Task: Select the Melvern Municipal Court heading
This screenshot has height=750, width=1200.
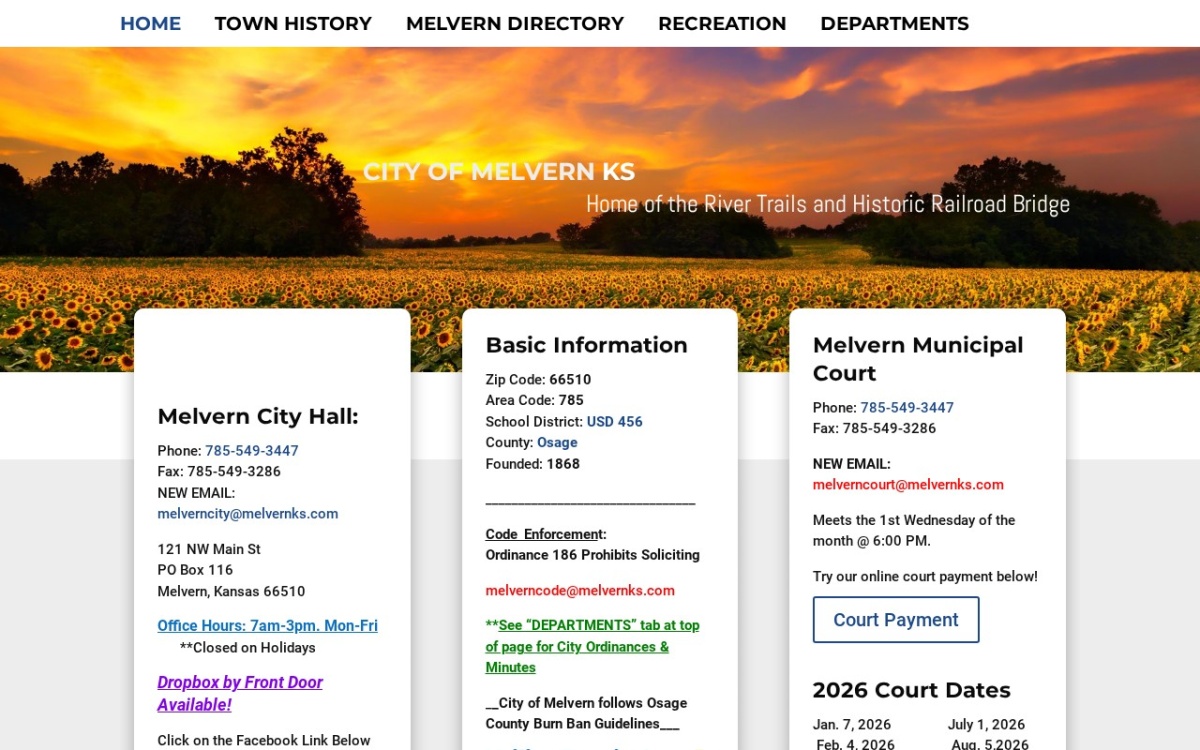Action: (918, 359)
